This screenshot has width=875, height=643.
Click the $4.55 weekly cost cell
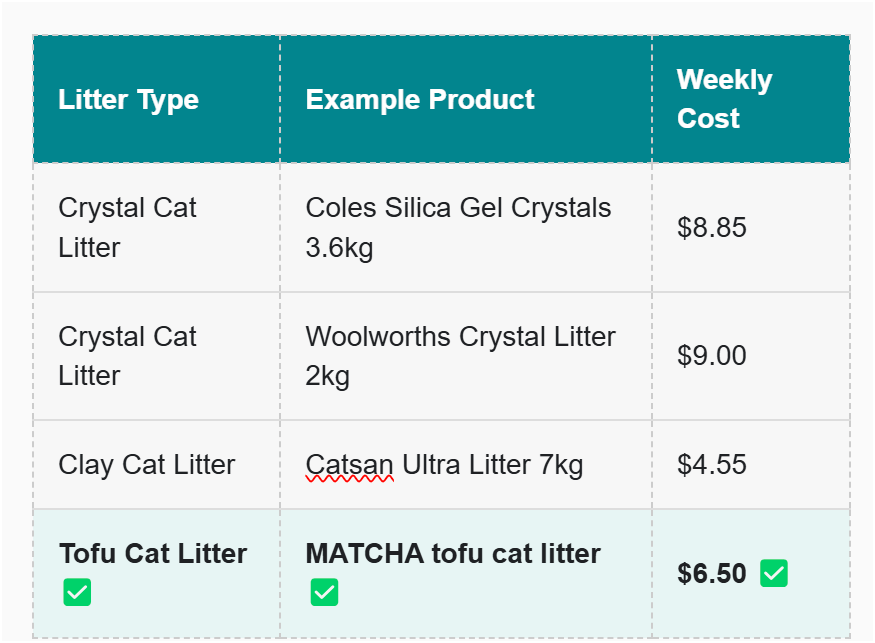pos(712,465)
